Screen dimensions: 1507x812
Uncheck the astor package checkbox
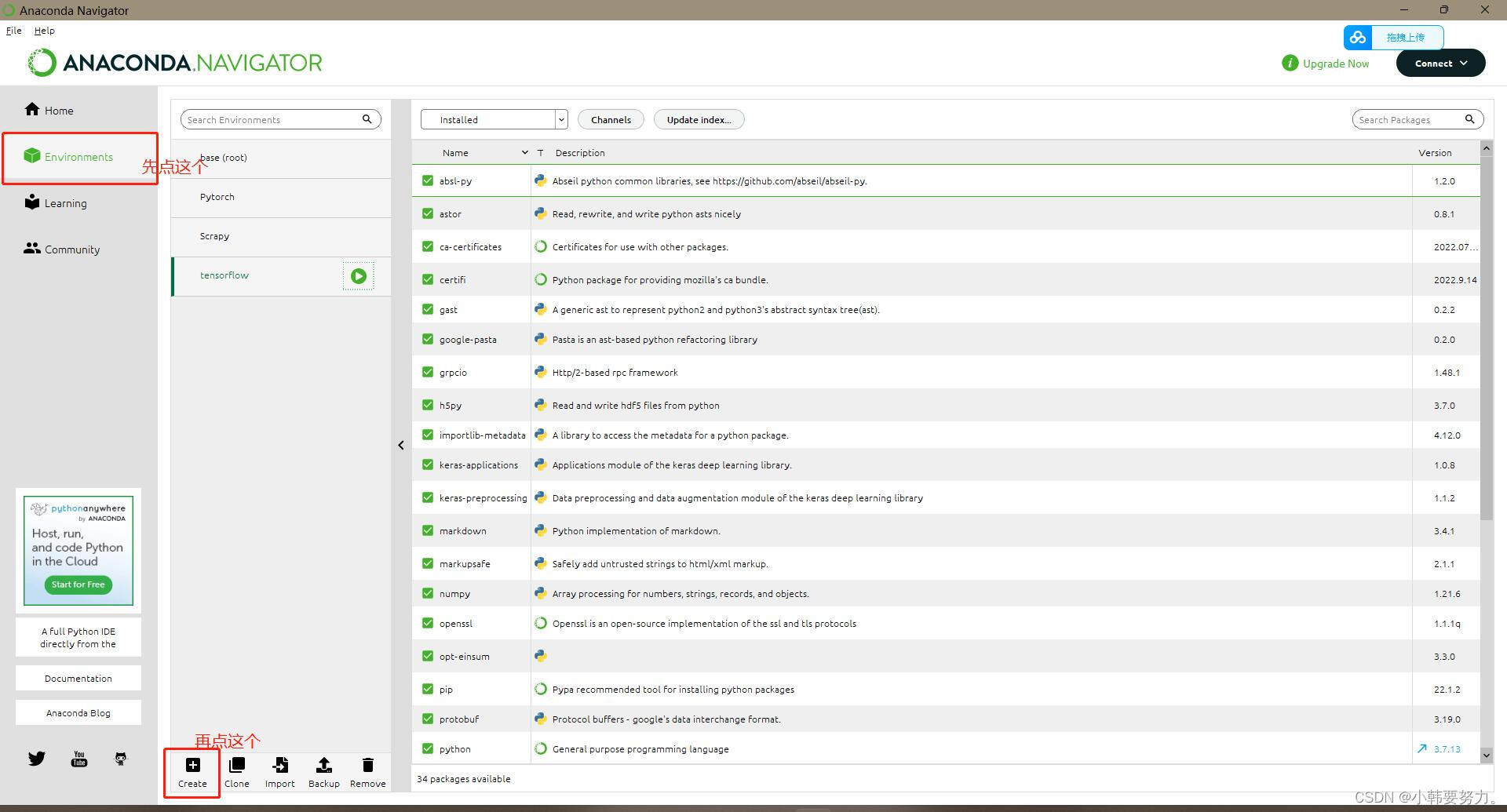pos(428,213)
